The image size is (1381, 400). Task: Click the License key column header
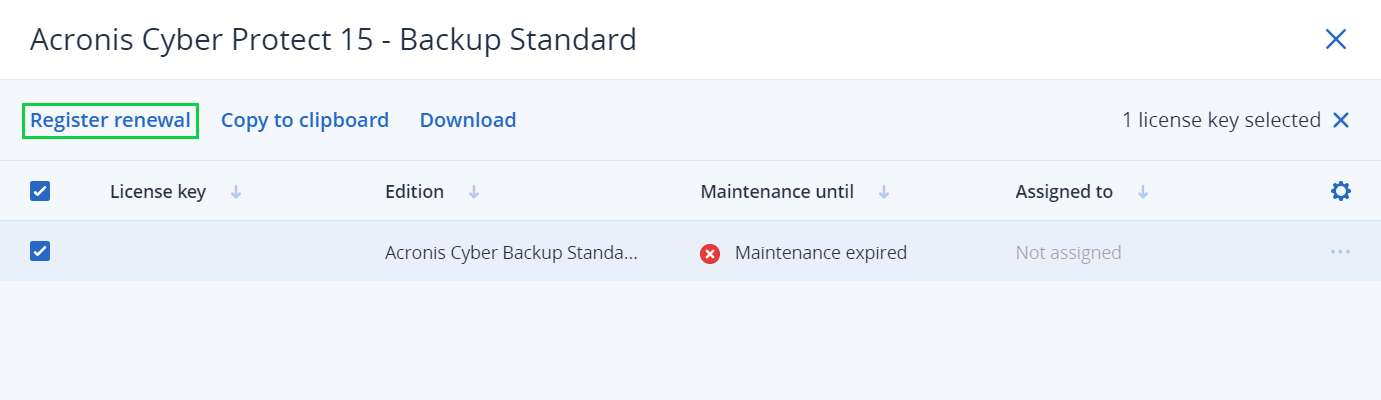point(158,192)
